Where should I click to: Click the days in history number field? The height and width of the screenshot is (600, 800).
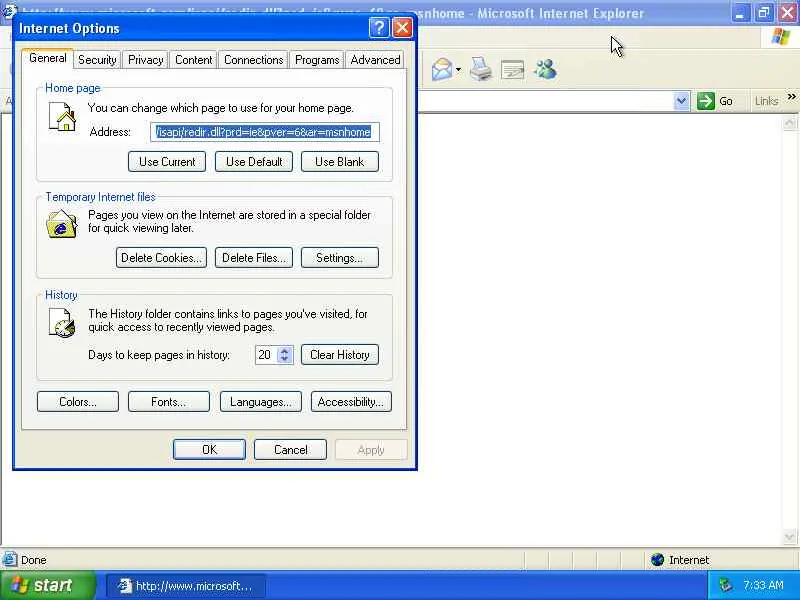266,355
